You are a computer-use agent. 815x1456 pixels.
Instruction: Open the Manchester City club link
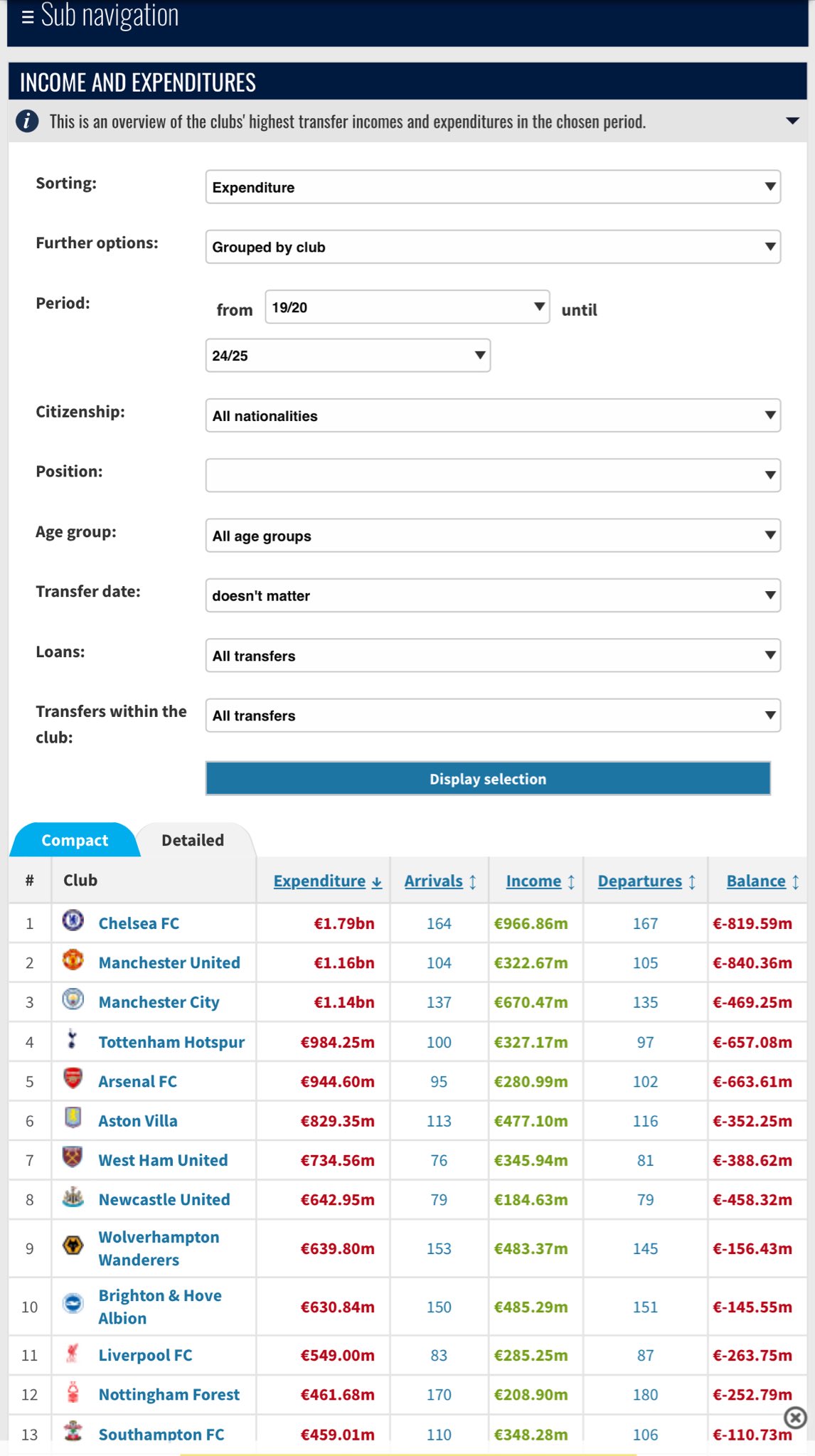pos(159,1002)
